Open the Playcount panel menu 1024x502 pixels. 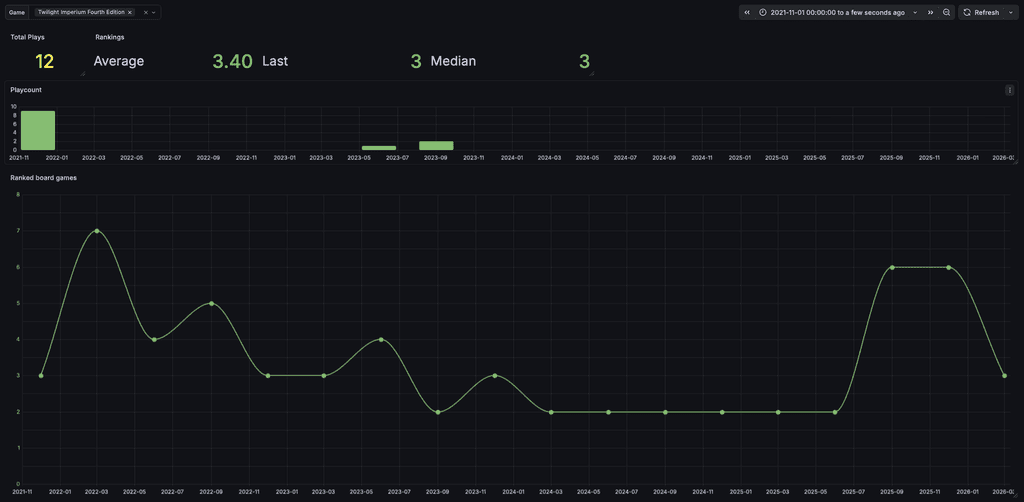point(1010,91)
